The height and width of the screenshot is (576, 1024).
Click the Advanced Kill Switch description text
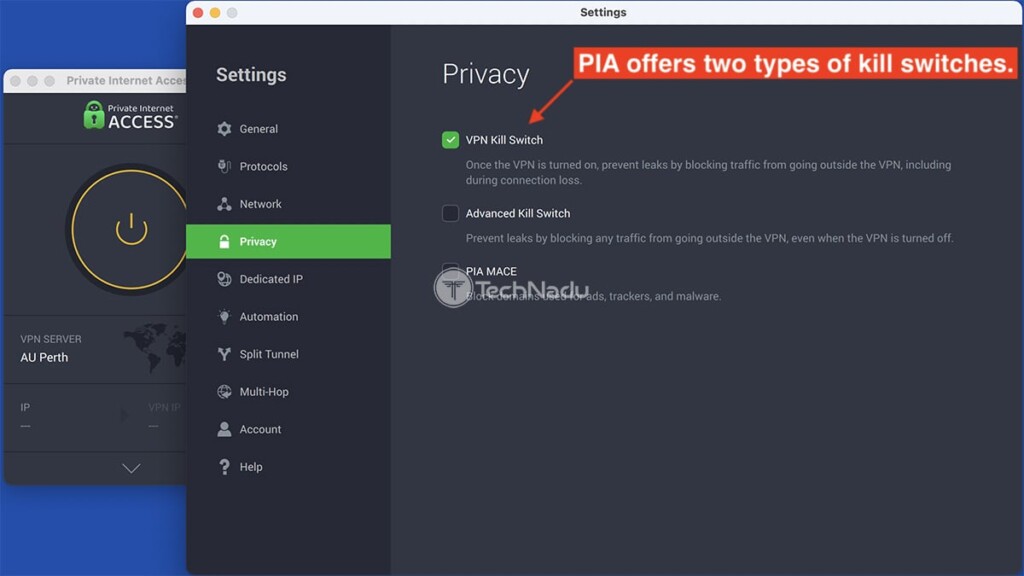[x=709, y=238]
